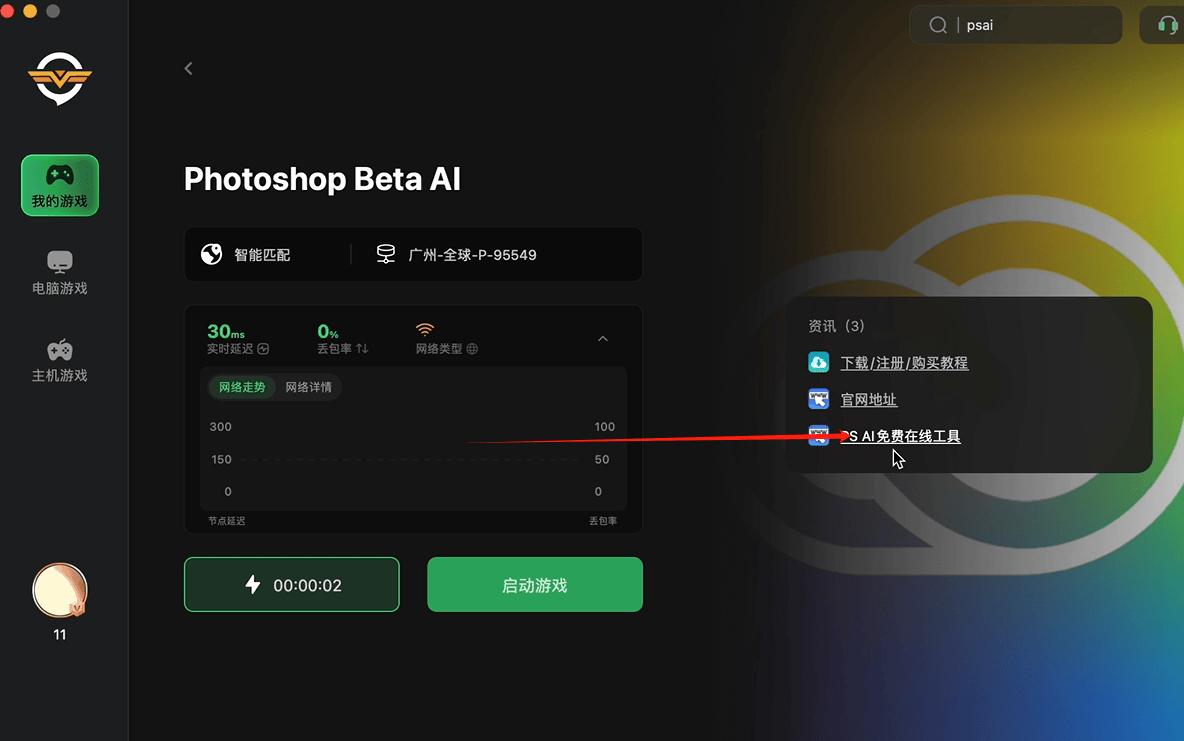
Task: Select the 网络走势 tab
Action: [241, 385]
